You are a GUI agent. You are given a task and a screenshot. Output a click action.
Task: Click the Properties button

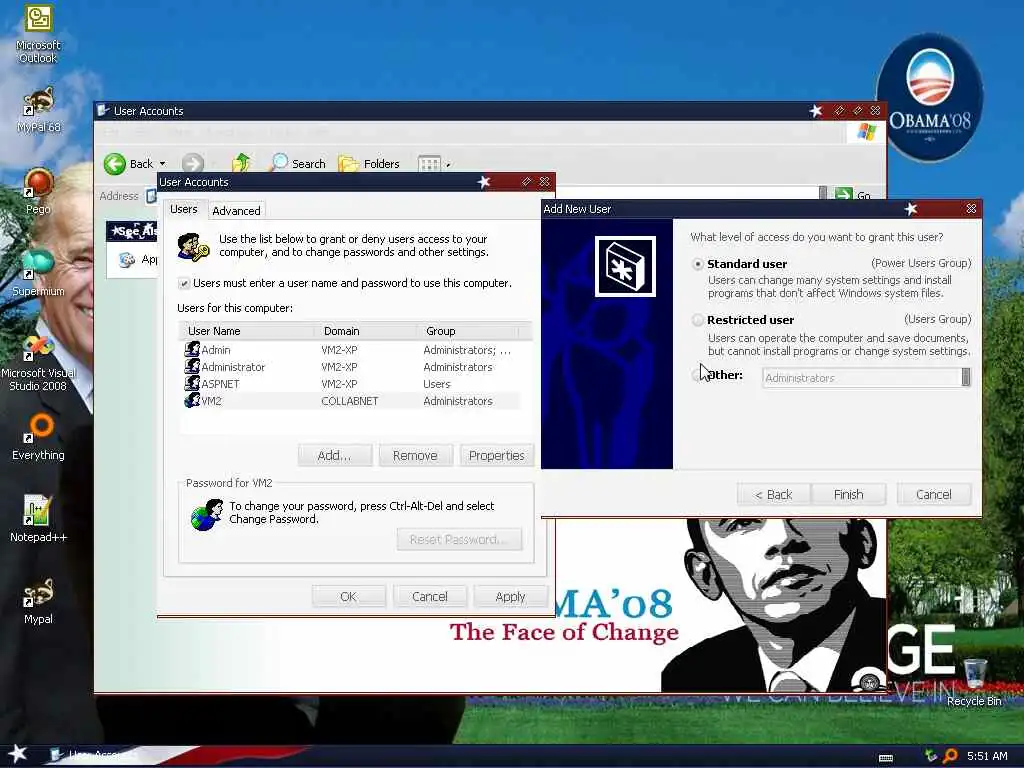point(496,455)
